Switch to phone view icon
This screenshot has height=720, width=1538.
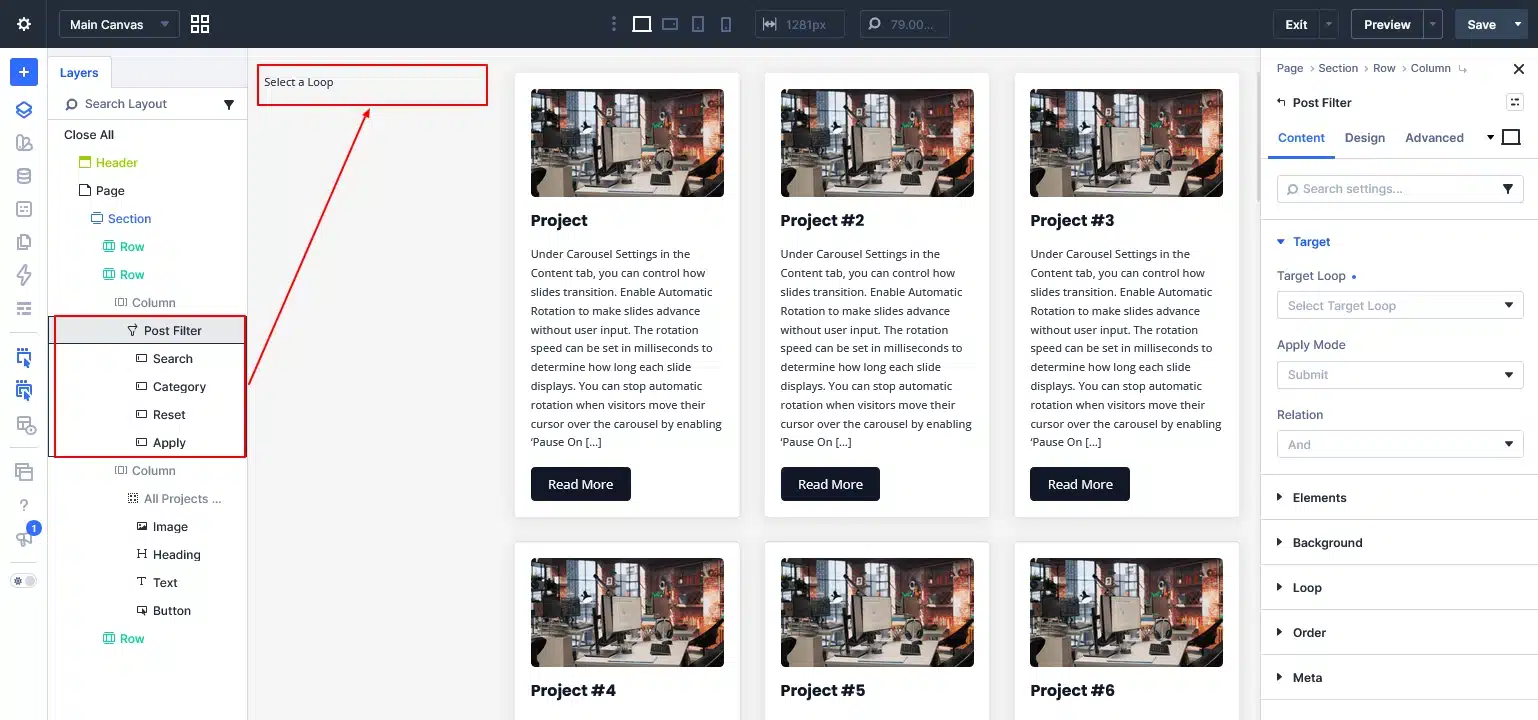pyautogui.click(x=726, y=24)
